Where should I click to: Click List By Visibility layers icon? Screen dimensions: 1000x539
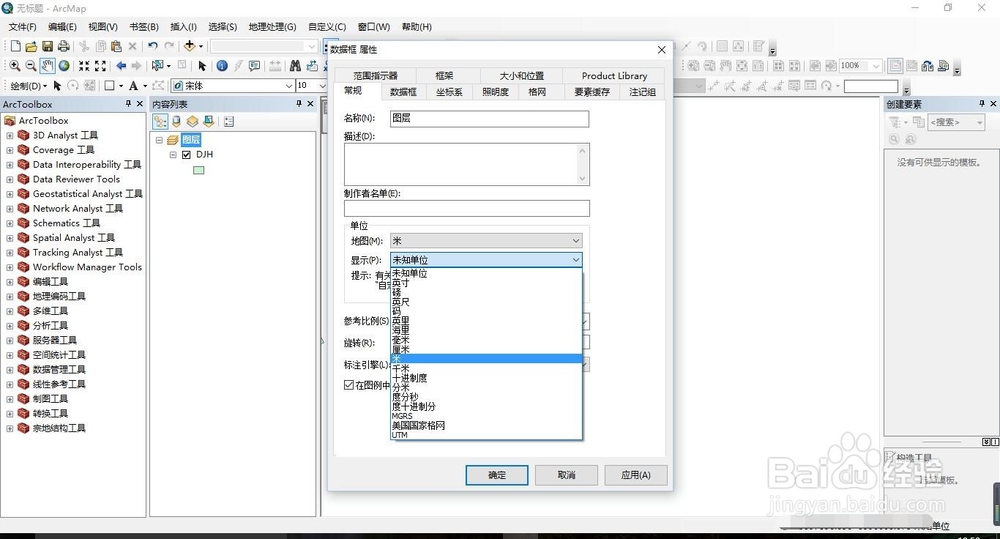[x=193, y=121]
